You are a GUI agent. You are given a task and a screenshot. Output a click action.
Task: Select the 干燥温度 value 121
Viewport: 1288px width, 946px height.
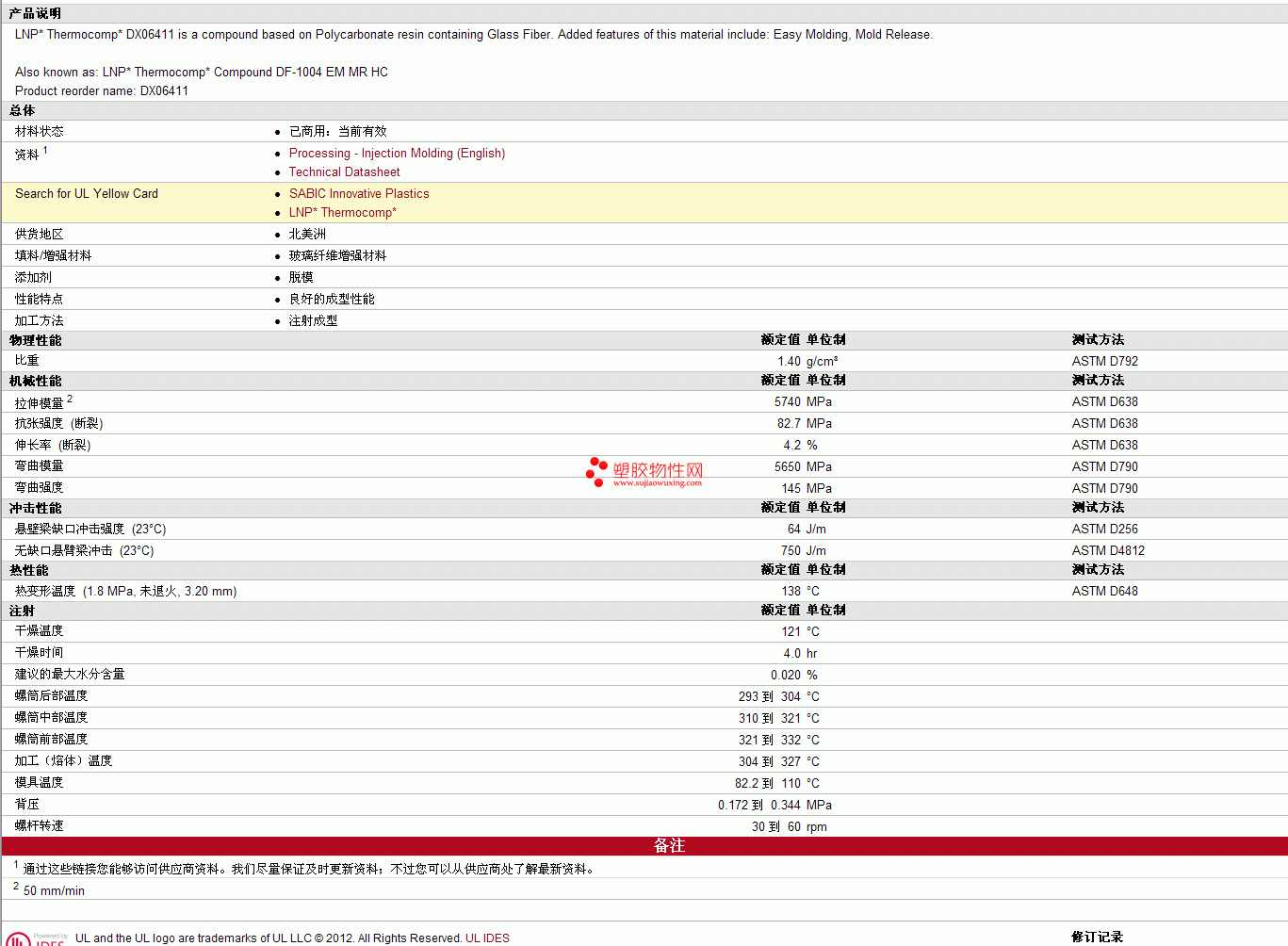791,632
